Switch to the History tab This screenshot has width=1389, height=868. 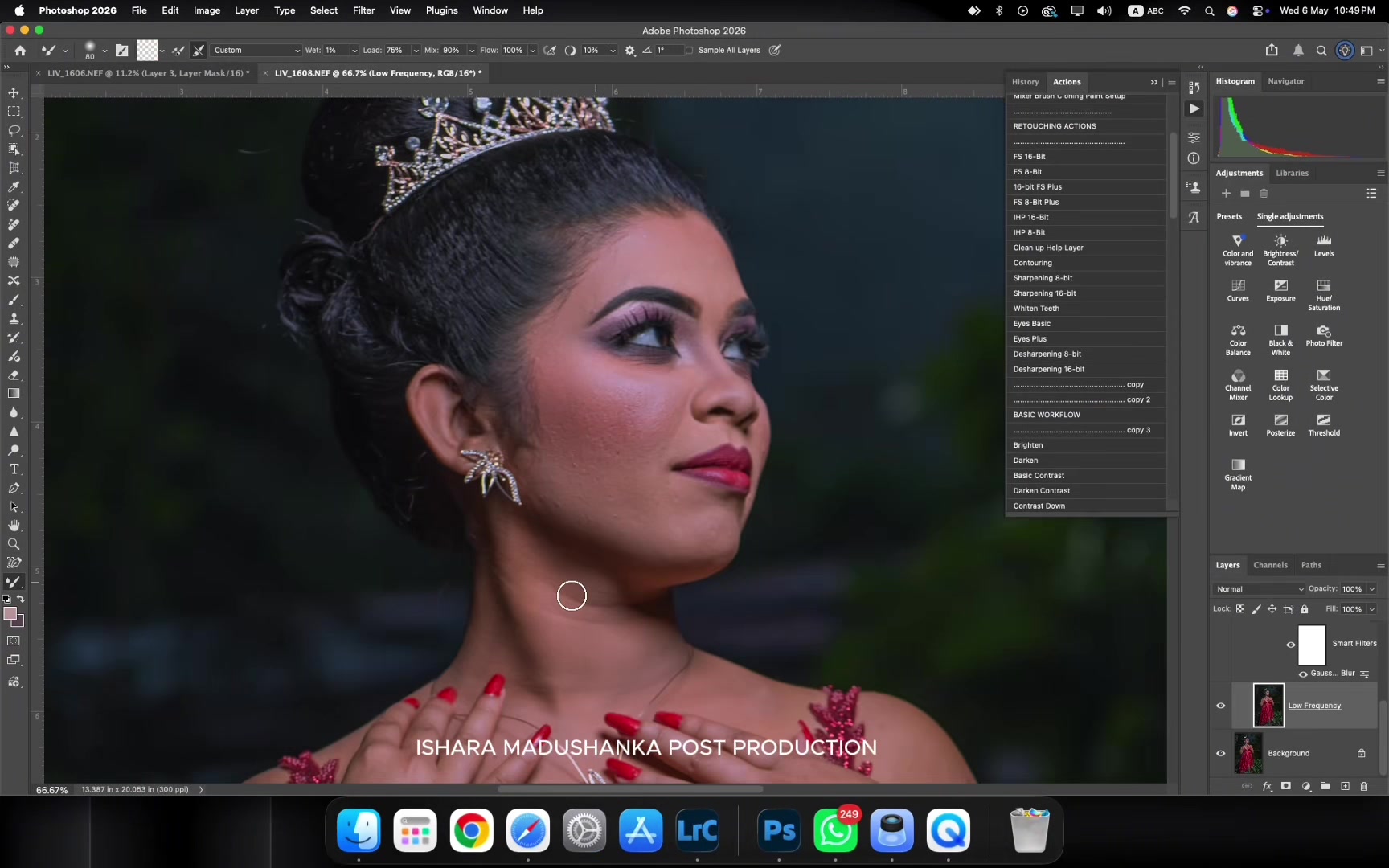1025,82
